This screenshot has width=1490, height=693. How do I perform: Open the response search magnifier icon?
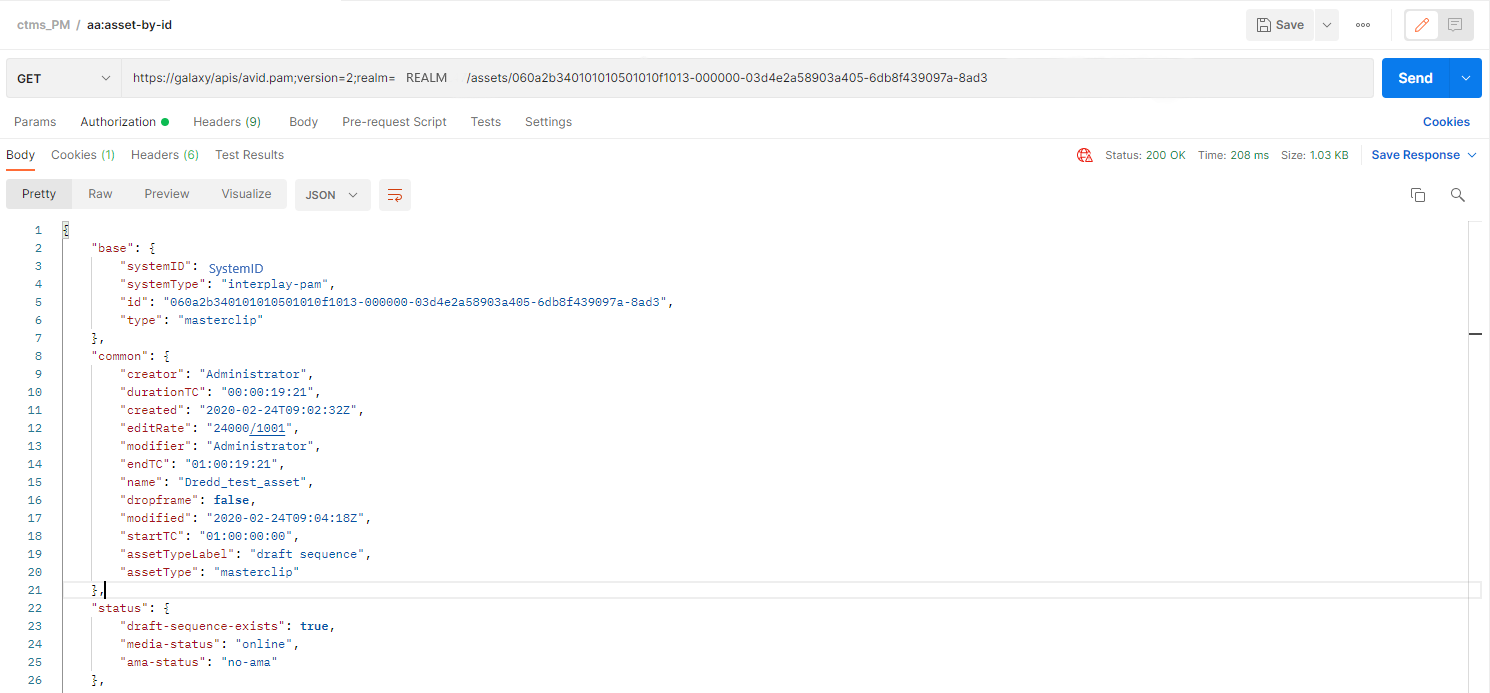pyautogui.click(x=1457, y=195)
